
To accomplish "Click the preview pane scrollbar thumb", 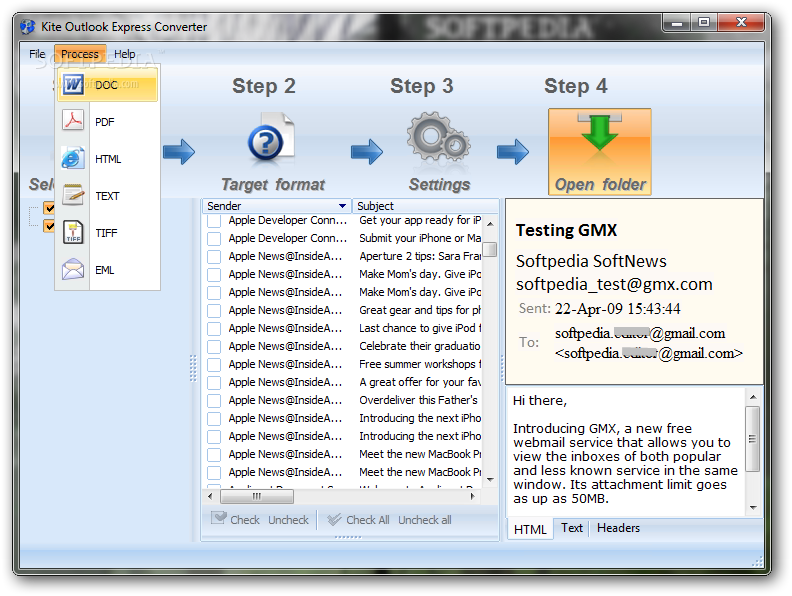I will (753, 438).
